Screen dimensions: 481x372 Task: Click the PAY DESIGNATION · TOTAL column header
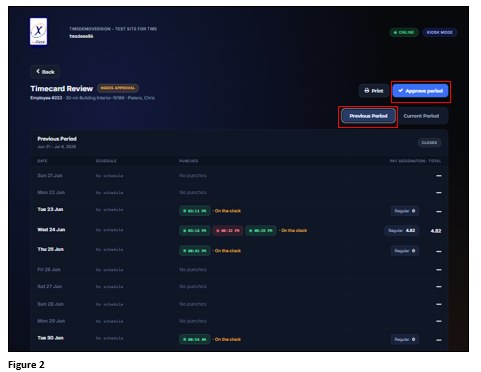[x=415, y=161]
